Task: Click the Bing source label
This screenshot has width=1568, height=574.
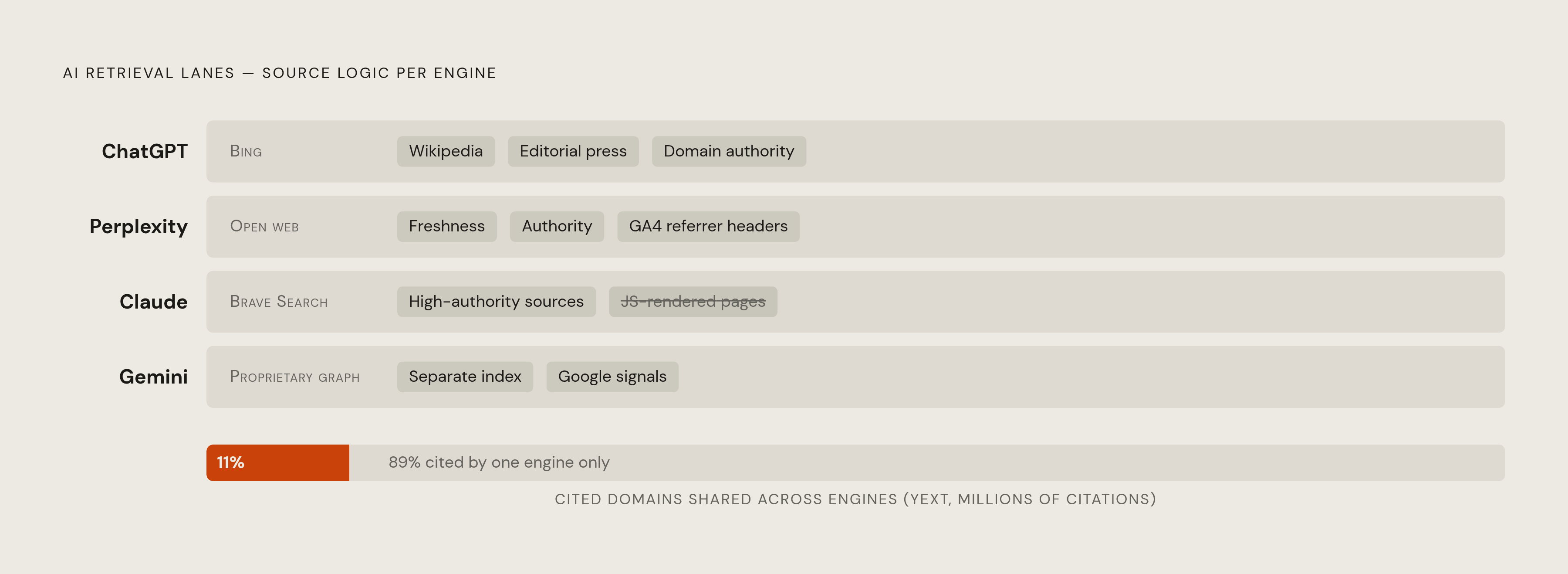Action: click(246, 151)
